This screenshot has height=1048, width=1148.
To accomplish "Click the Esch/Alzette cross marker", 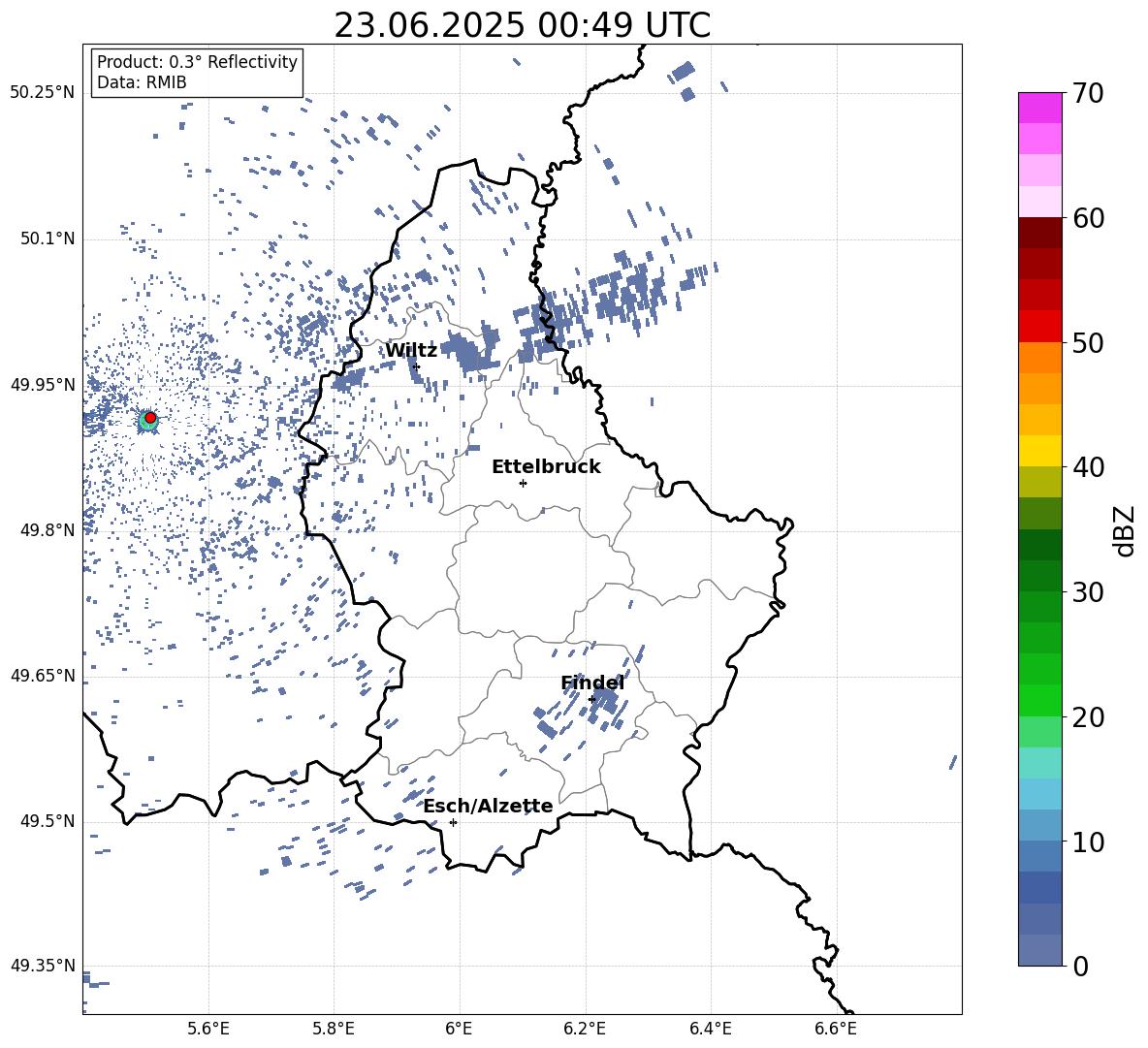I will coord(453,822).
